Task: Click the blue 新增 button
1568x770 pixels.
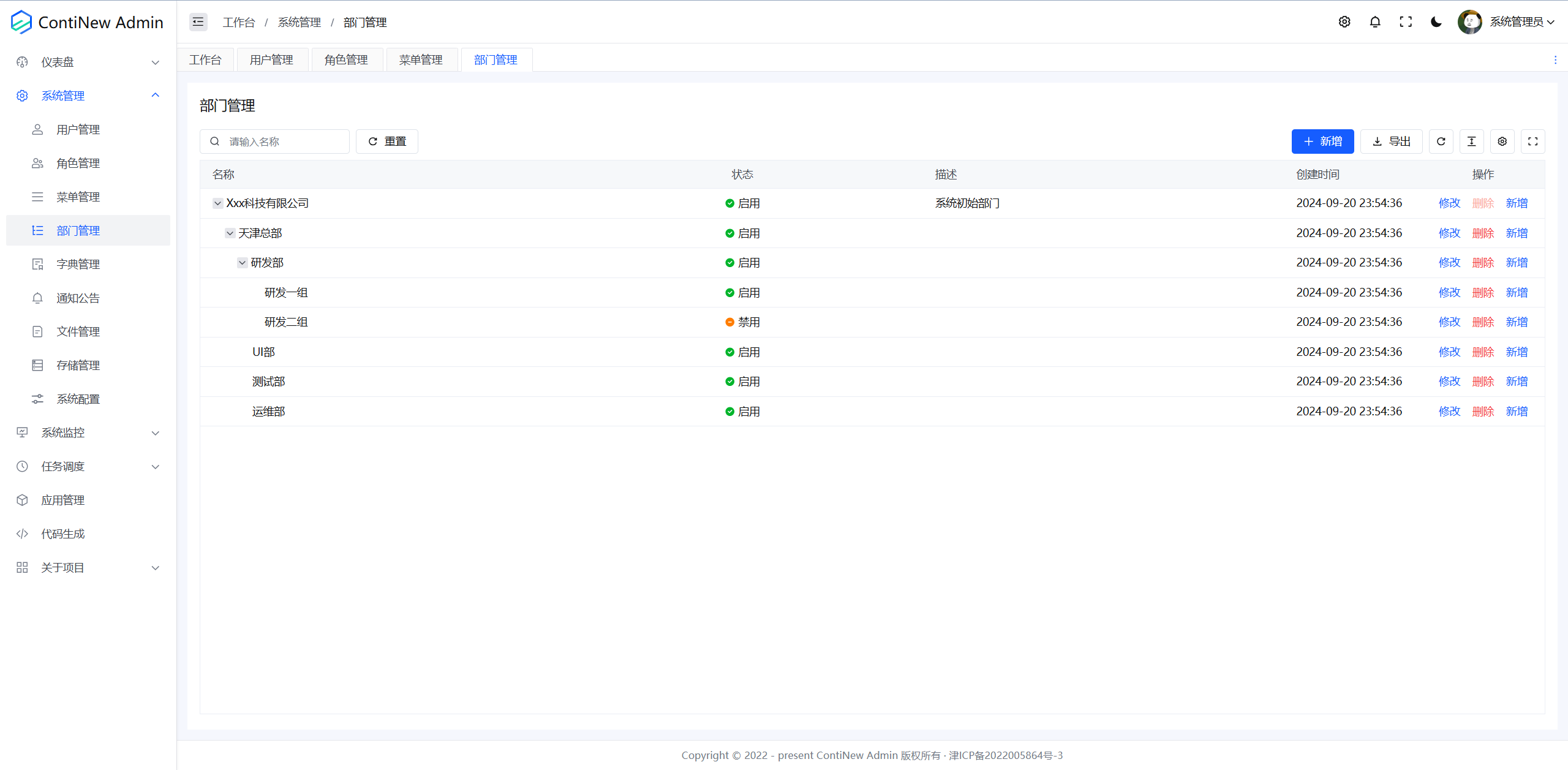Action: pos(1322,142)
